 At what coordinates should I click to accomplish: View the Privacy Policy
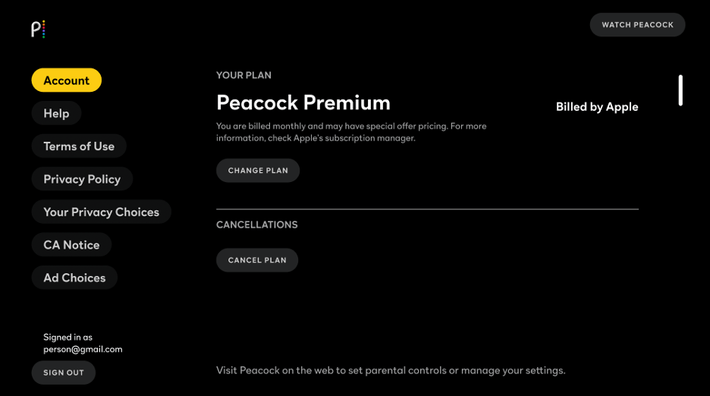point(82,179)
